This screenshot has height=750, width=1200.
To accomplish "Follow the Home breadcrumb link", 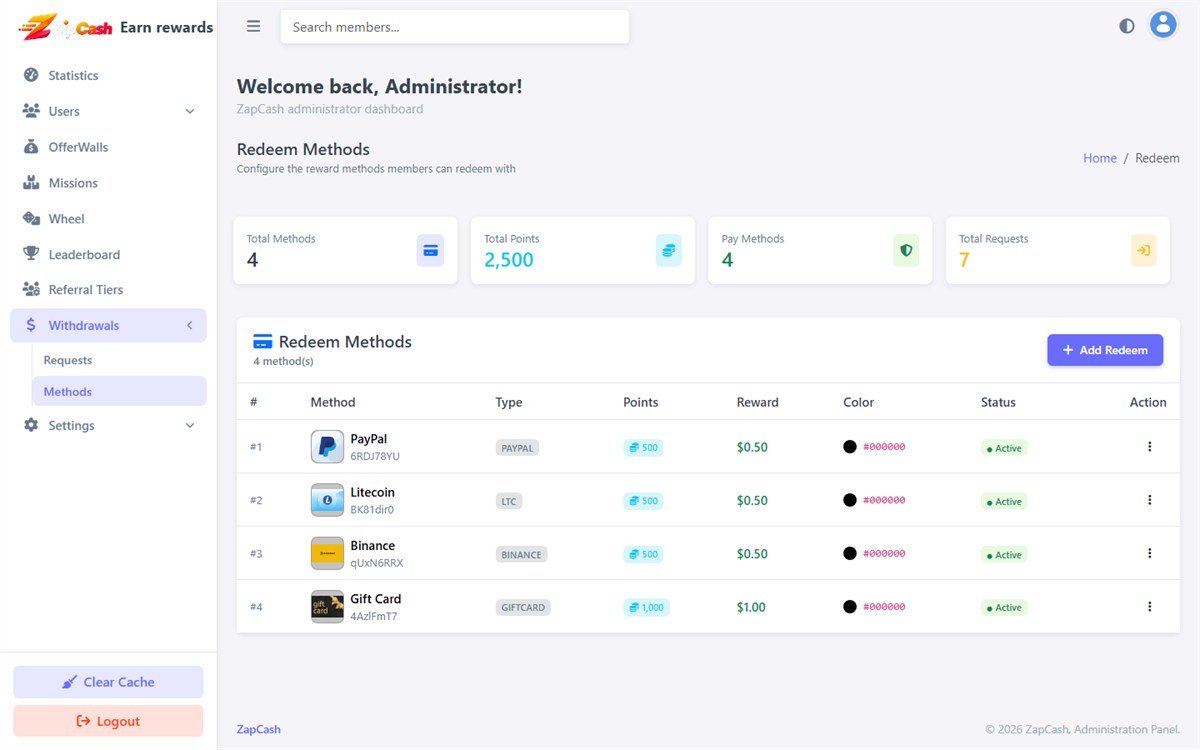I will [1100, 158].
